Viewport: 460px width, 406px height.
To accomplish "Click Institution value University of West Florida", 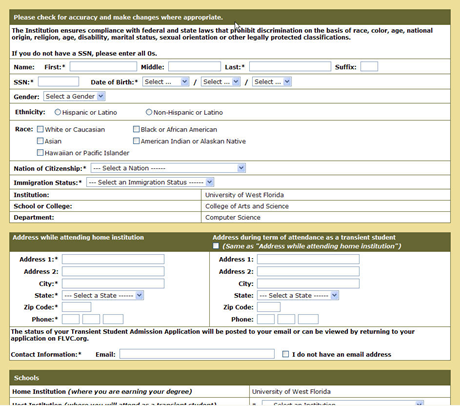I will click(x=245, y=195).
